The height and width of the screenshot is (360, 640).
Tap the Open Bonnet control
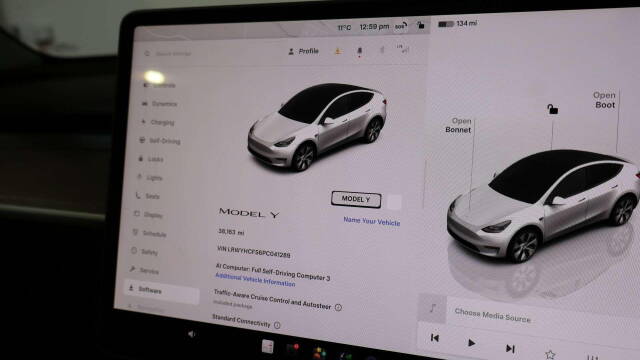(x=458, y=126)
